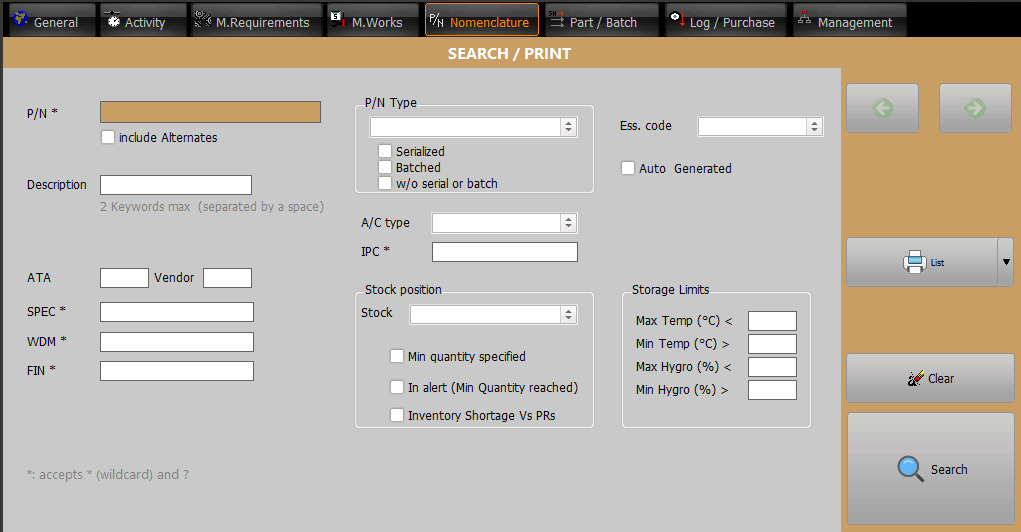Screen dimensions: 1021x532
Task: Click the General tab globe icon
Action: coord(20,19)
